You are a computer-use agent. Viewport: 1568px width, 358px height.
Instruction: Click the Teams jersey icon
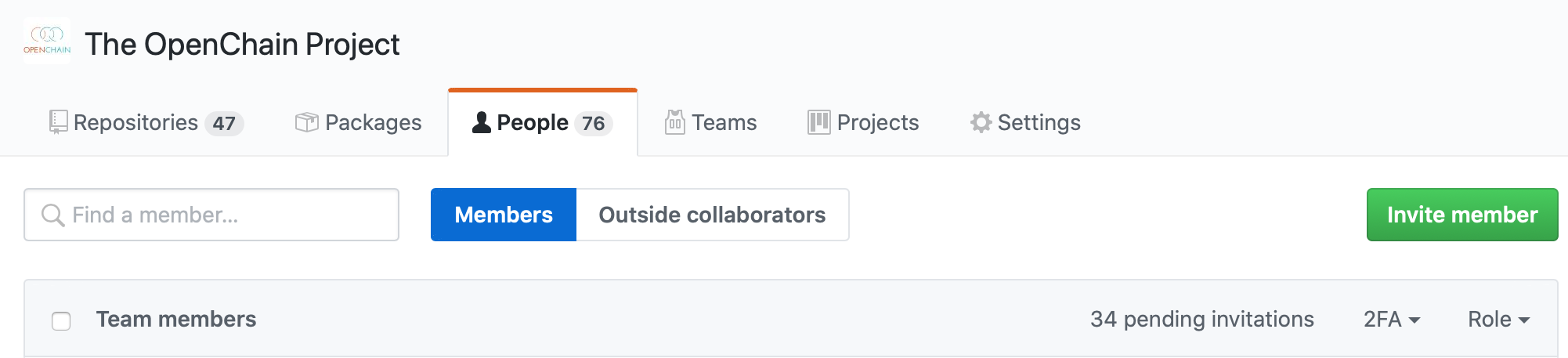674,122
